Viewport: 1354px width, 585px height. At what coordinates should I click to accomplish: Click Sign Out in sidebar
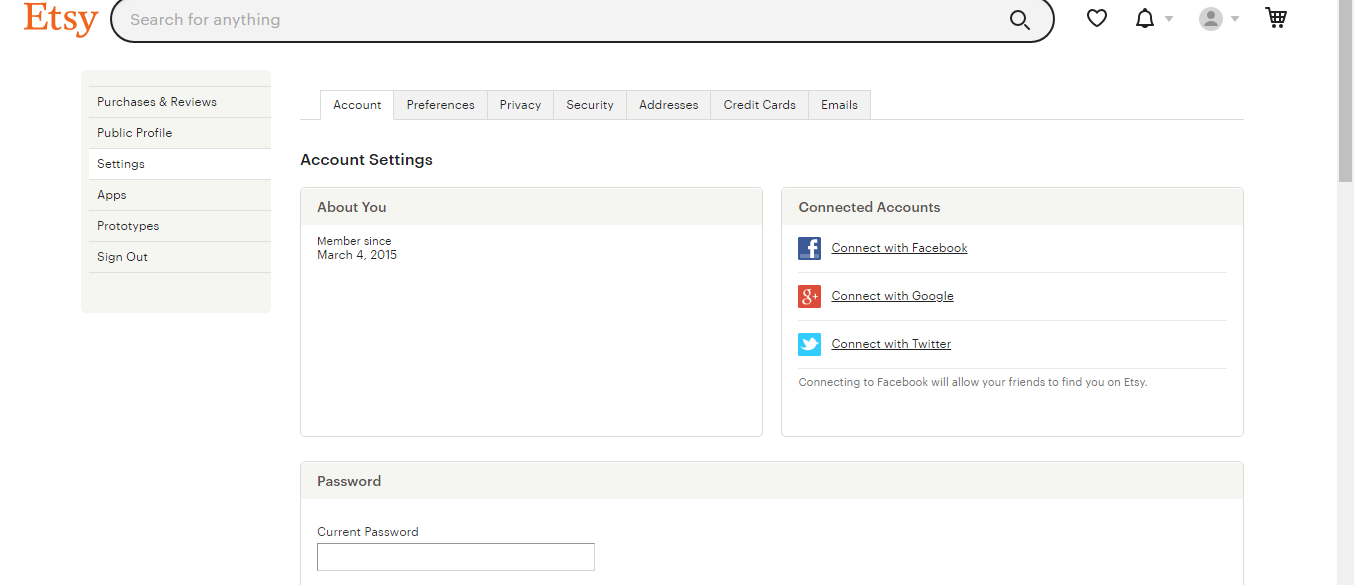click(180, 257)
